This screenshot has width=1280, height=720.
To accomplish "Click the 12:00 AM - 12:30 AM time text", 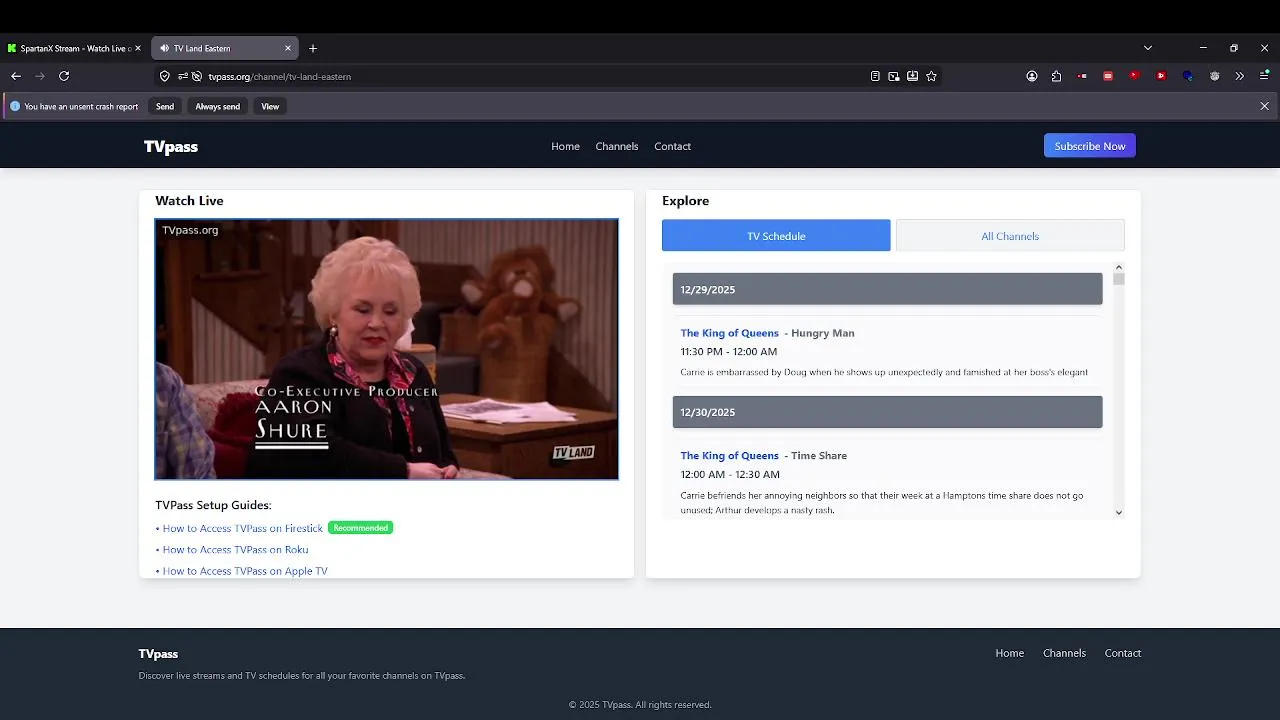I will pyautogui.click(x=730, y=475).
